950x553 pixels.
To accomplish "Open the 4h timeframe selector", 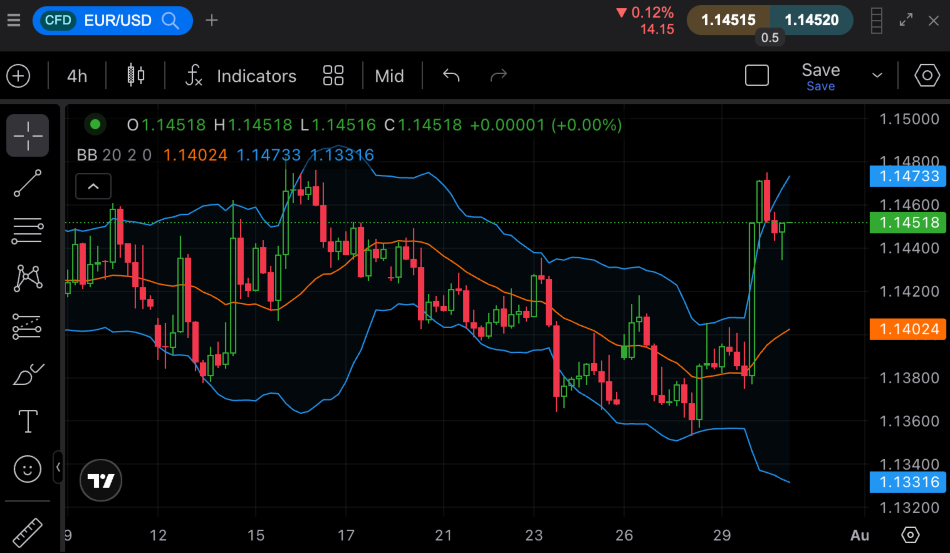I will (77, 76).
